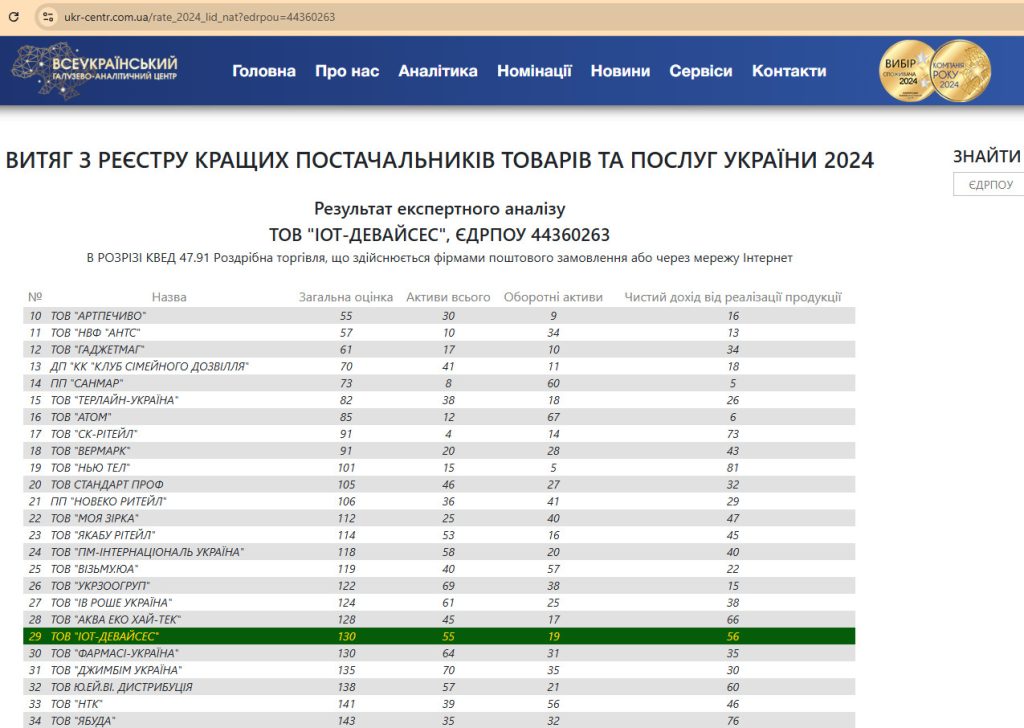Click the Чистий дохід від реалізації header
1024x728 pixels.
point(733,297)
